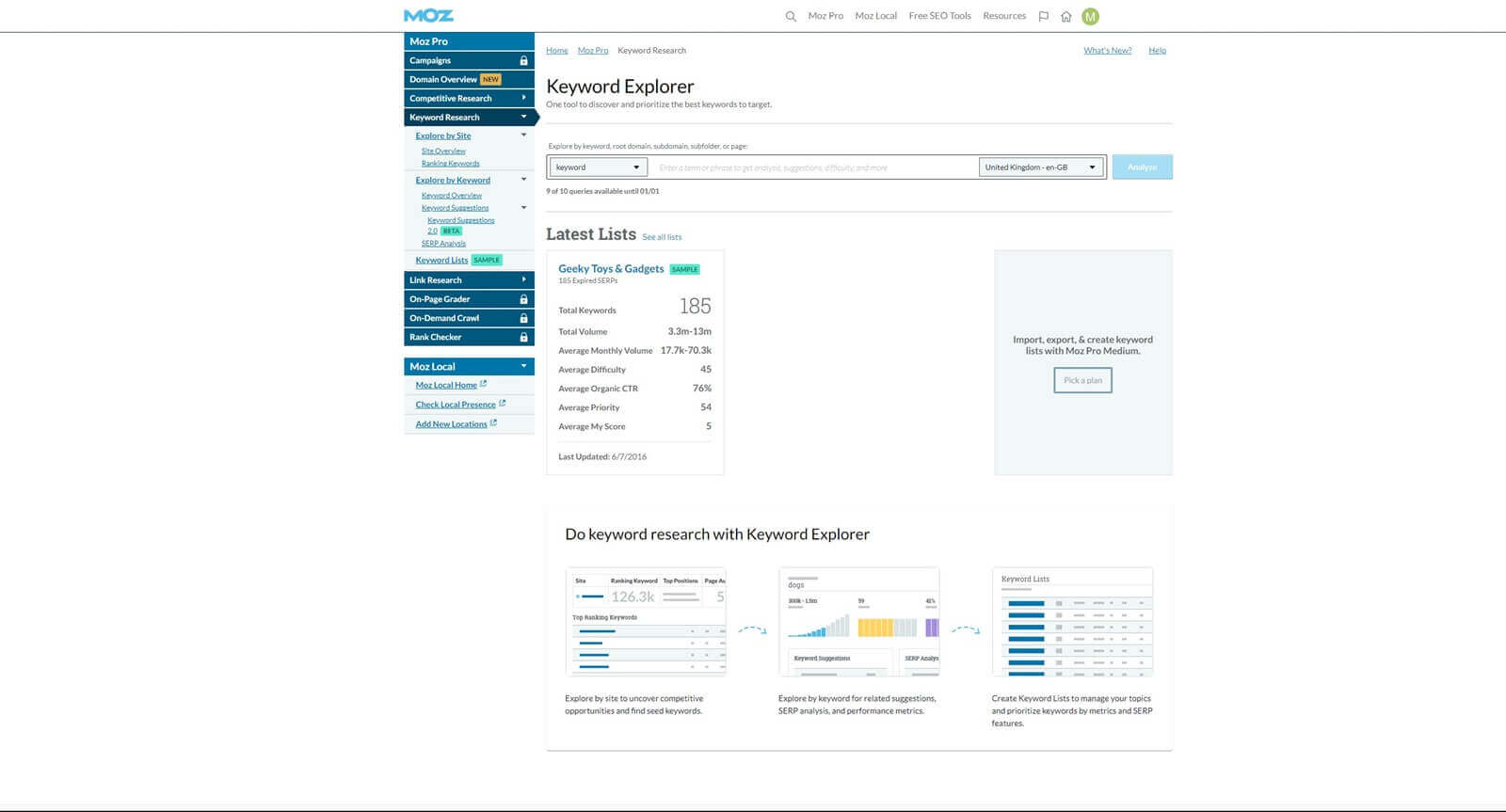Click the On-Page Grader lock icon
Viewport: 1506px width, 812px height.
(x=524, y=299)
